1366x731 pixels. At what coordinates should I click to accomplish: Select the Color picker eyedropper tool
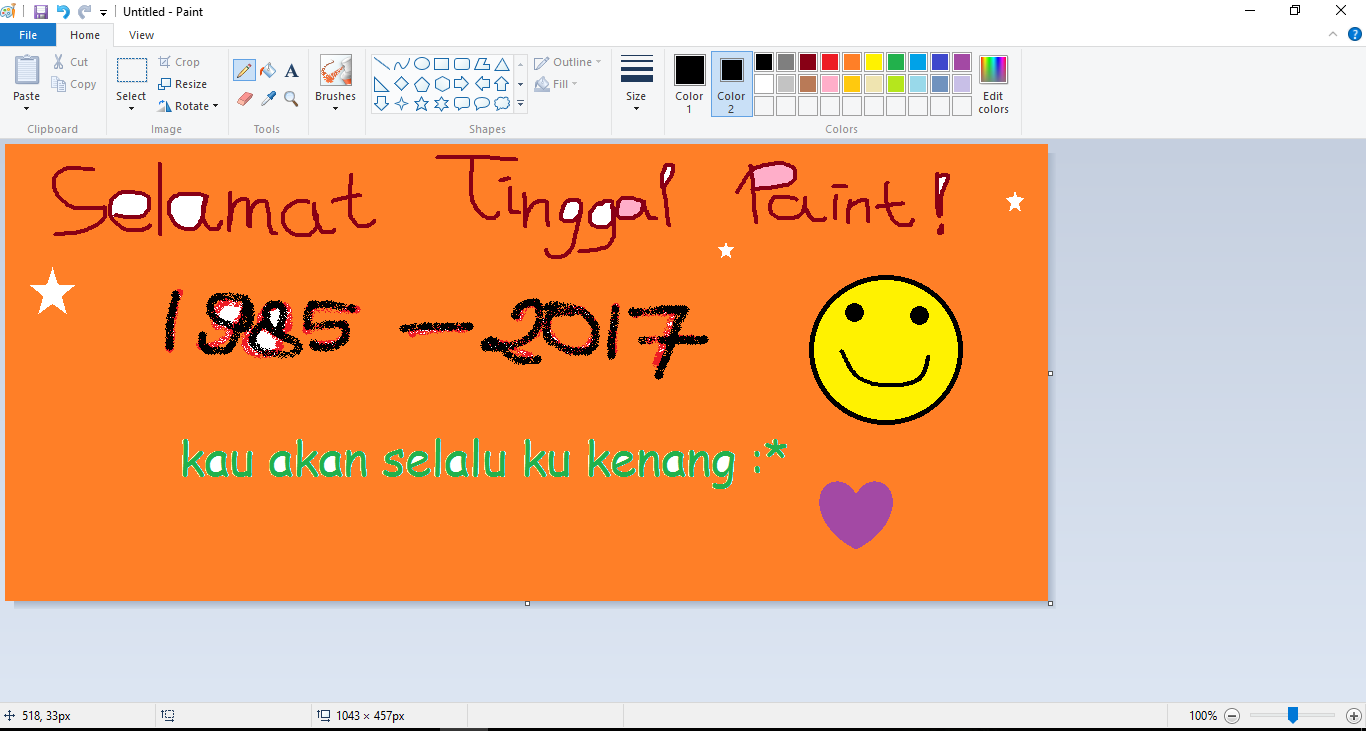point(268,99)
